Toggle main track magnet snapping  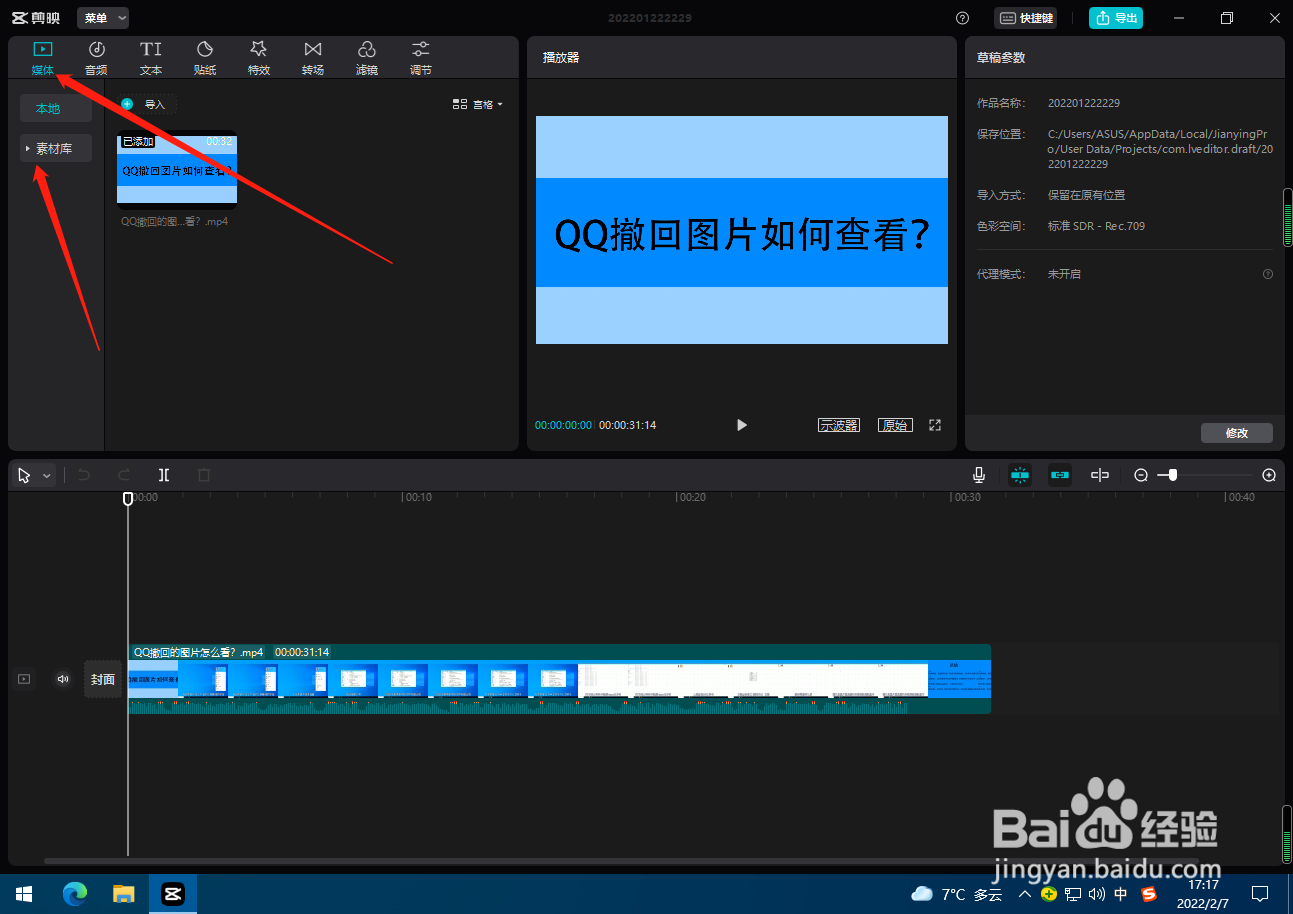pos(1020,476)
